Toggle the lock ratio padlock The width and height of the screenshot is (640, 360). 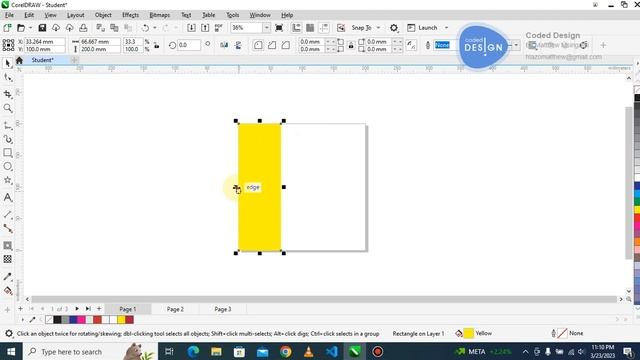pyautogui.click(x=157, y=45)
